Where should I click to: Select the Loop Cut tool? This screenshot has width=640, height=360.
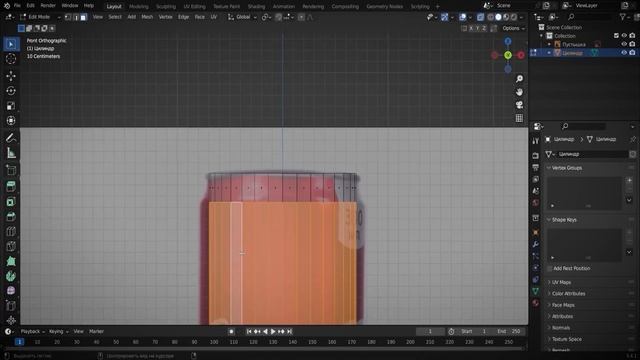(11, 231)
